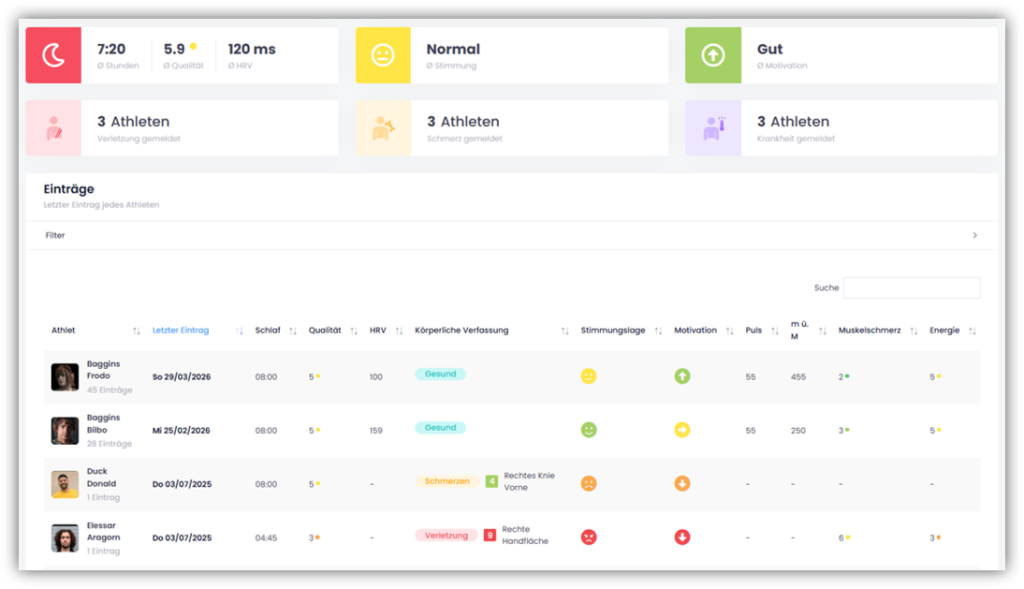Sort entries by Stimmungslage header
This screenshot has height=589, width=1024.
tap(613, 331)
